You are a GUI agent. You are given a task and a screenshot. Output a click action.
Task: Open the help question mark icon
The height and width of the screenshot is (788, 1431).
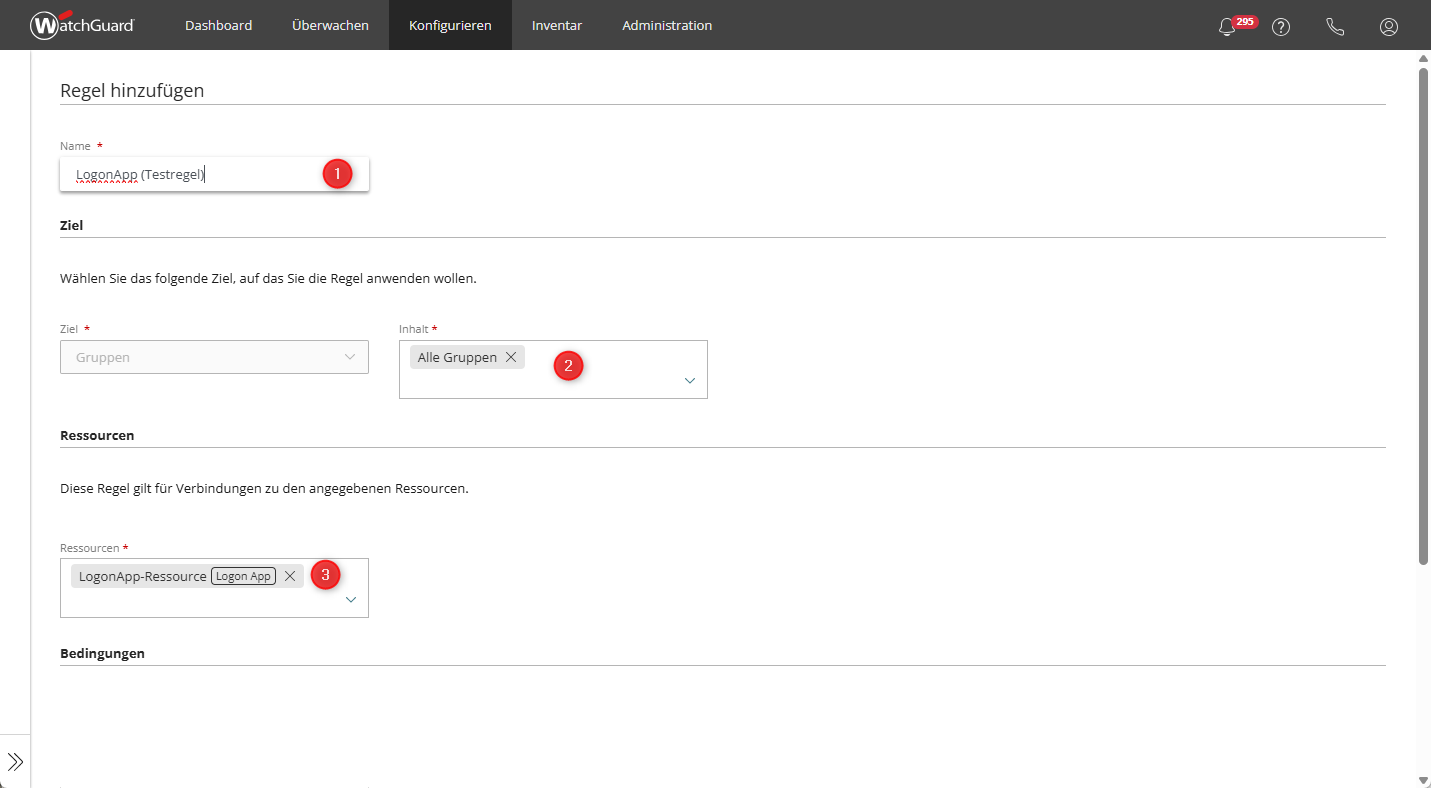1281,27
